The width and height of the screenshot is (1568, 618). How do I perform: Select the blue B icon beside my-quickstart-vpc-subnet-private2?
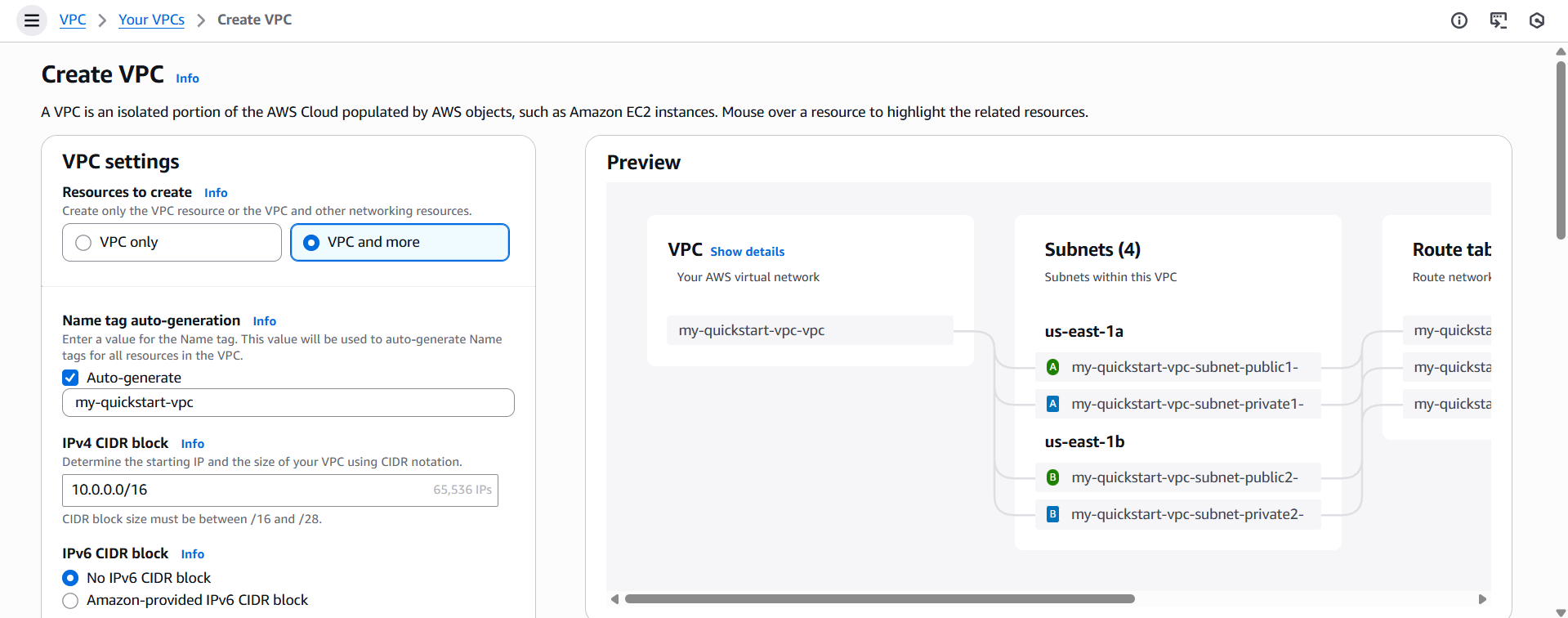pos(1052,513)
